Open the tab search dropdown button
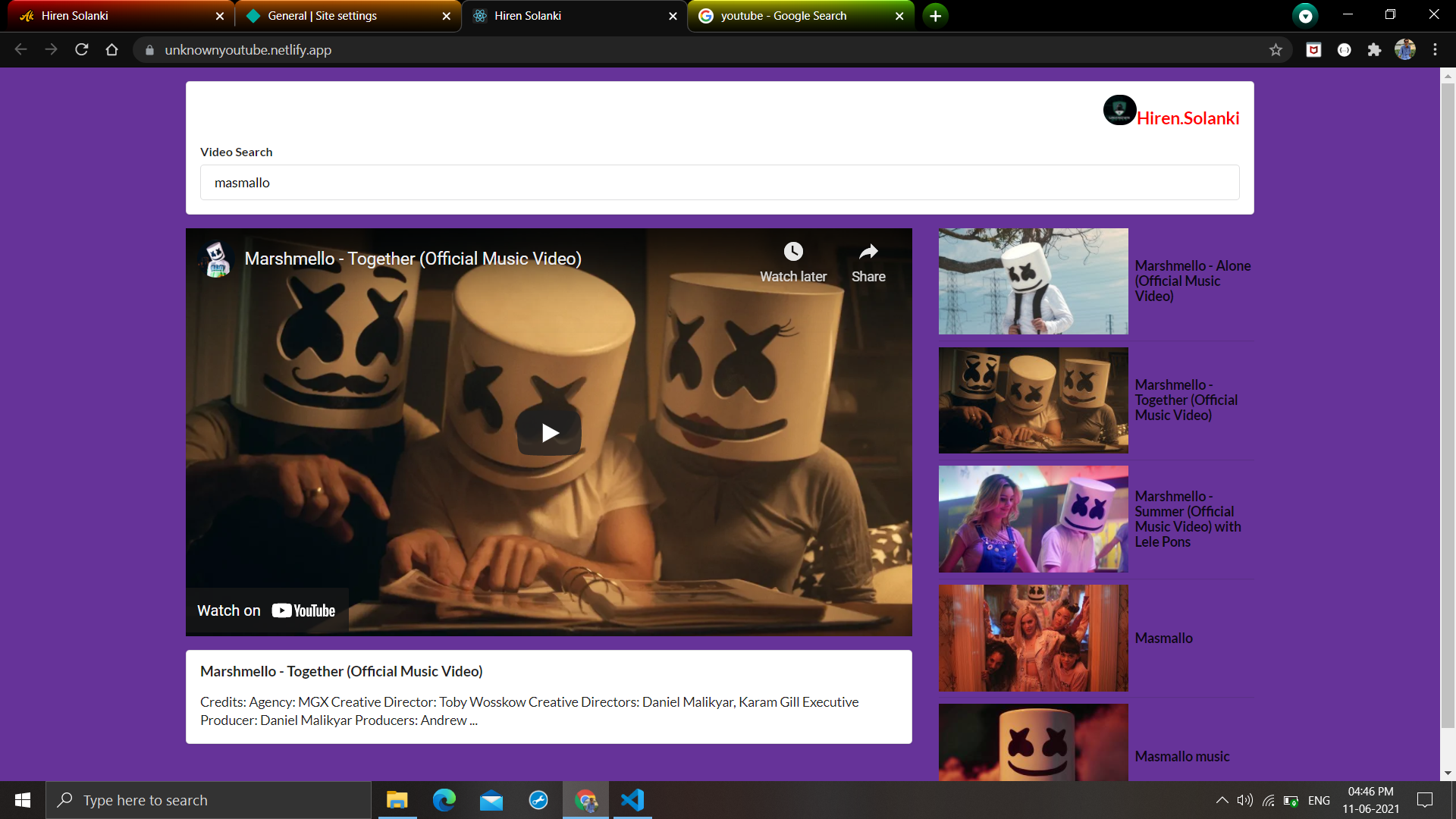 [1305, 16]
